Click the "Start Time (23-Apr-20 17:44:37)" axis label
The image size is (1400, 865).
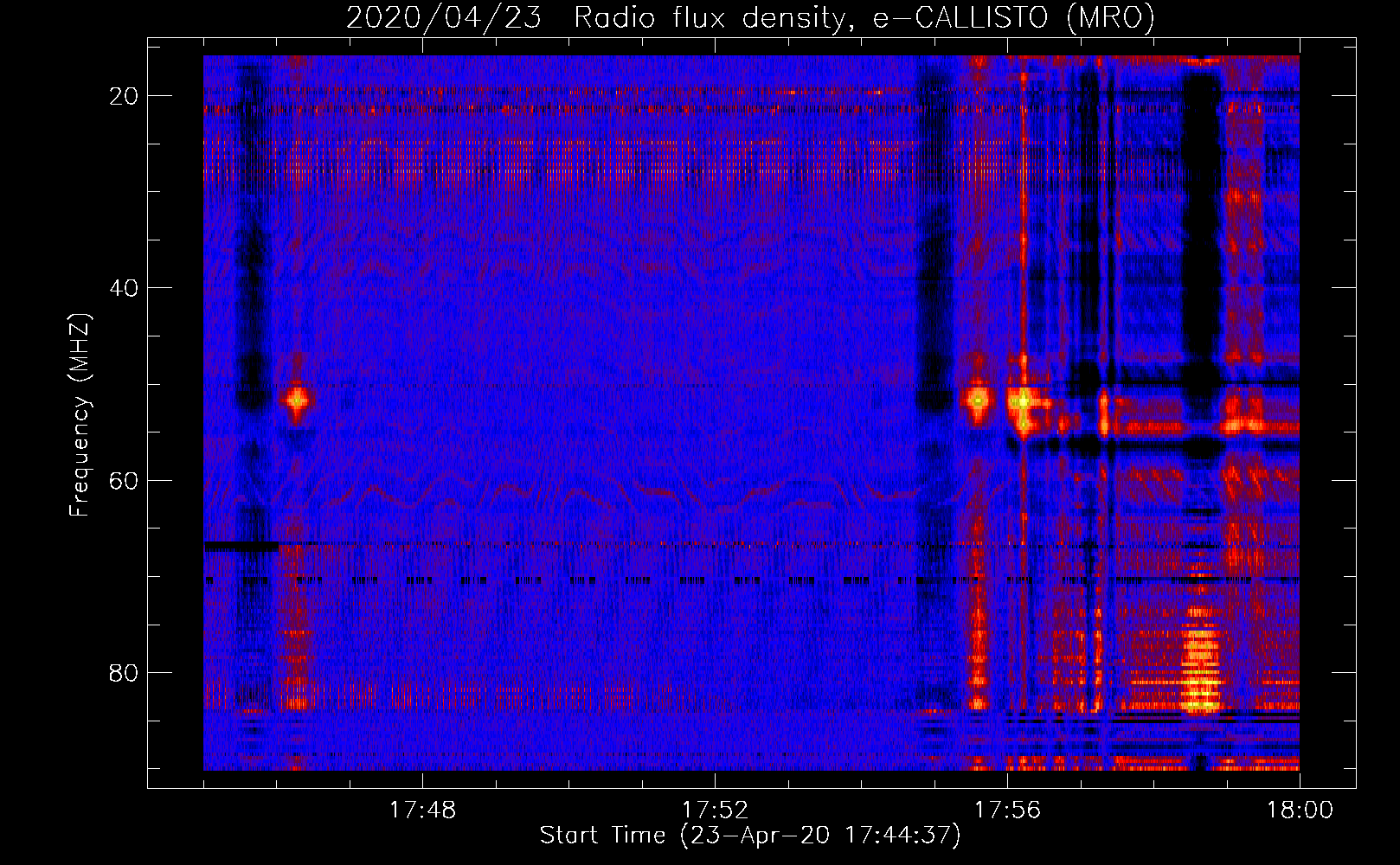(750, 836)
